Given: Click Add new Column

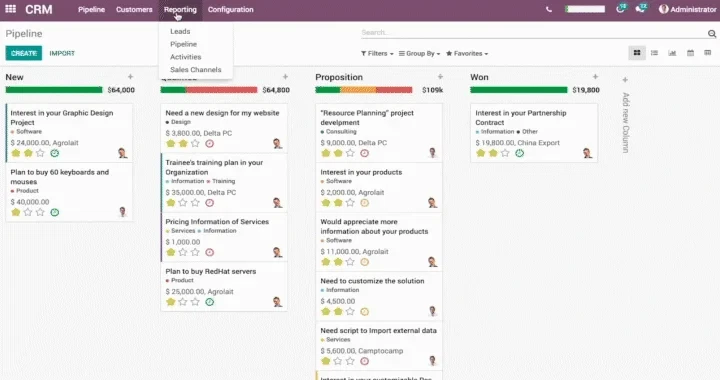Looking at the screenshot, I should (x=625, y=123).
